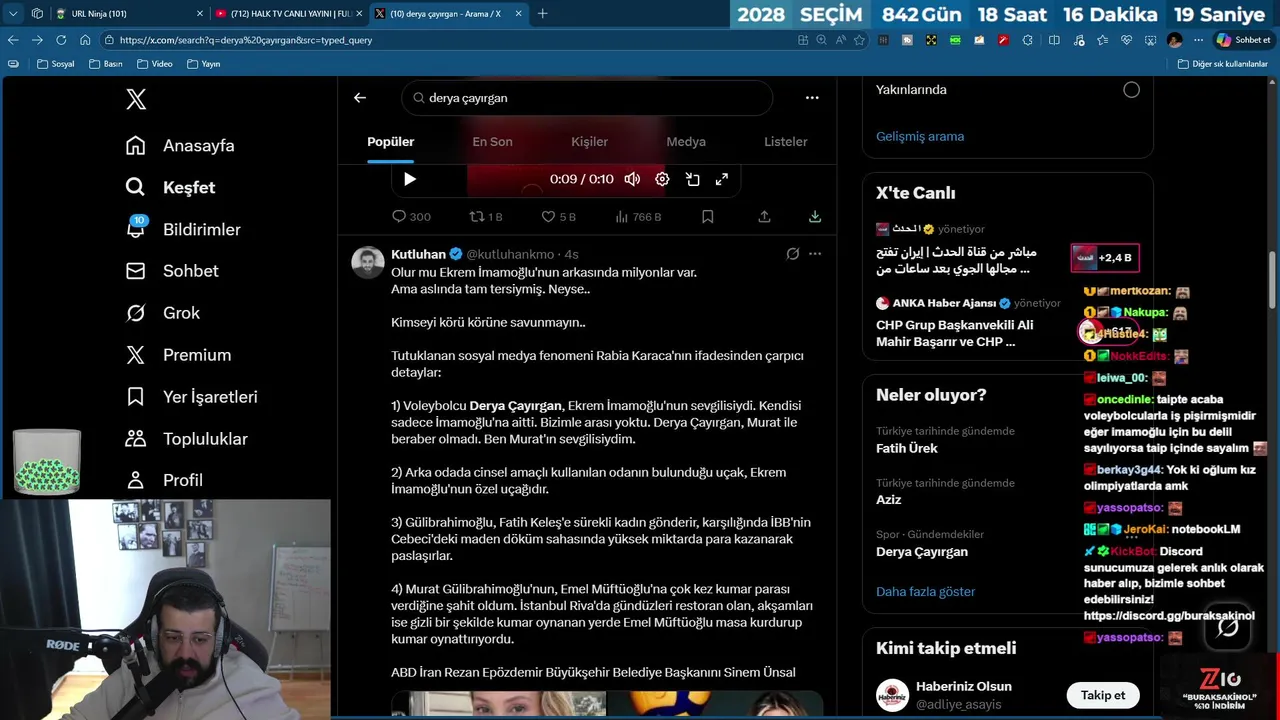1280x720 pixels.
Task: Switch to Listeler tab
Action: pyautogui.click(x=786, y=142)
